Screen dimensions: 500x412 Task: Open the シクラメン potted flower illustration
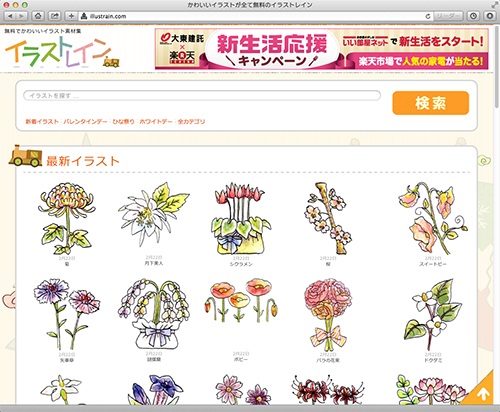coord(241,218)
